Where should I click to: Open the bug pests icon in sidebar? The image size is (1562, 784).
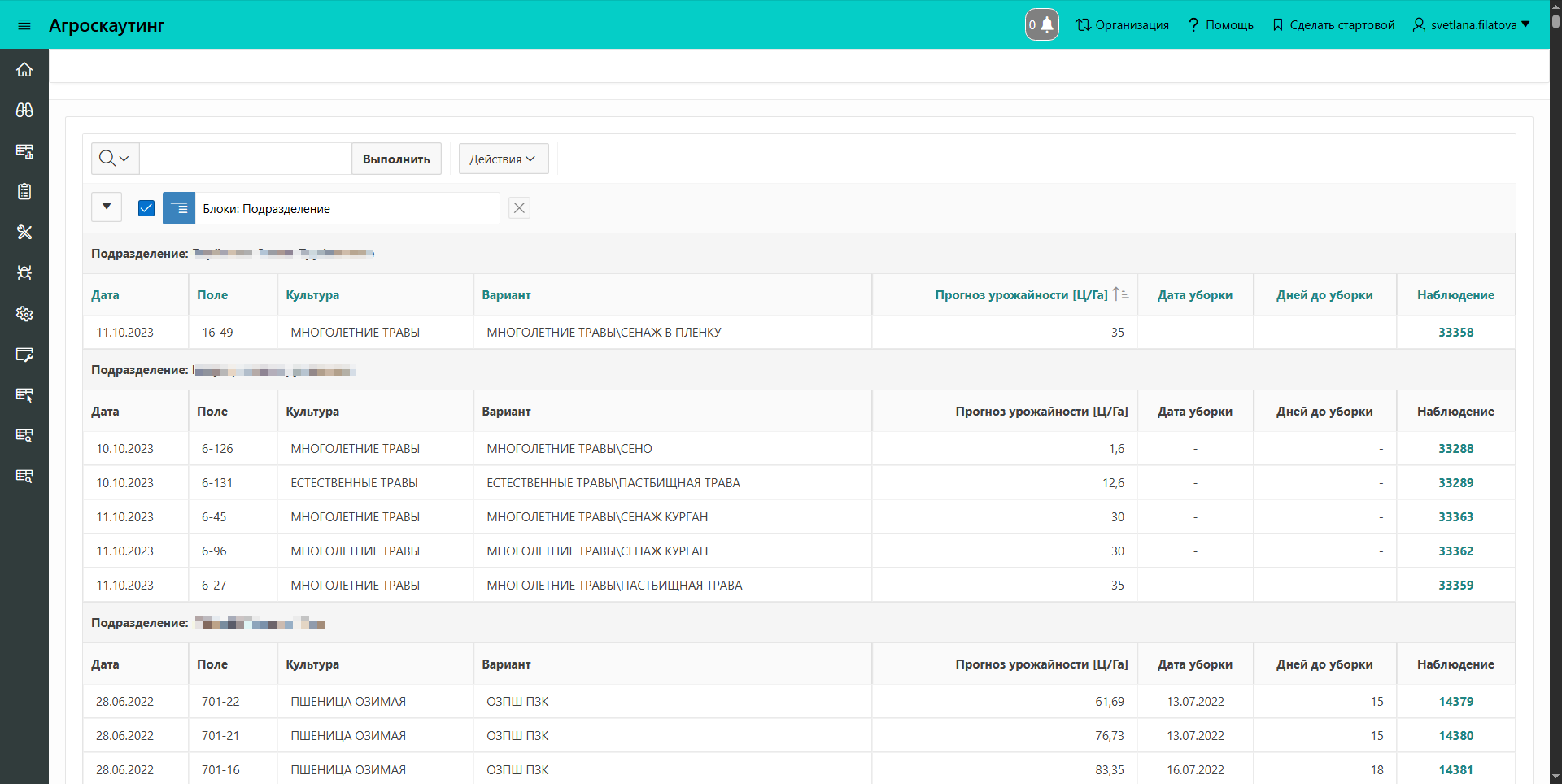(x=24, y=273)
